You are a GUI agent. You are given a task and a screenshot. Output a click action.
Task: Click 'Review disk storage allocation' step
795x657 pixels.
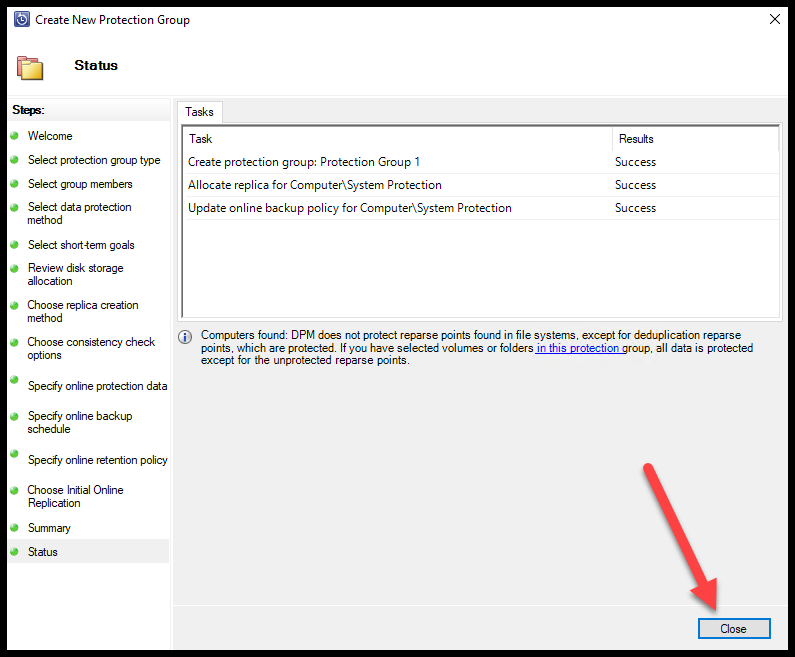tap(76, 274)
